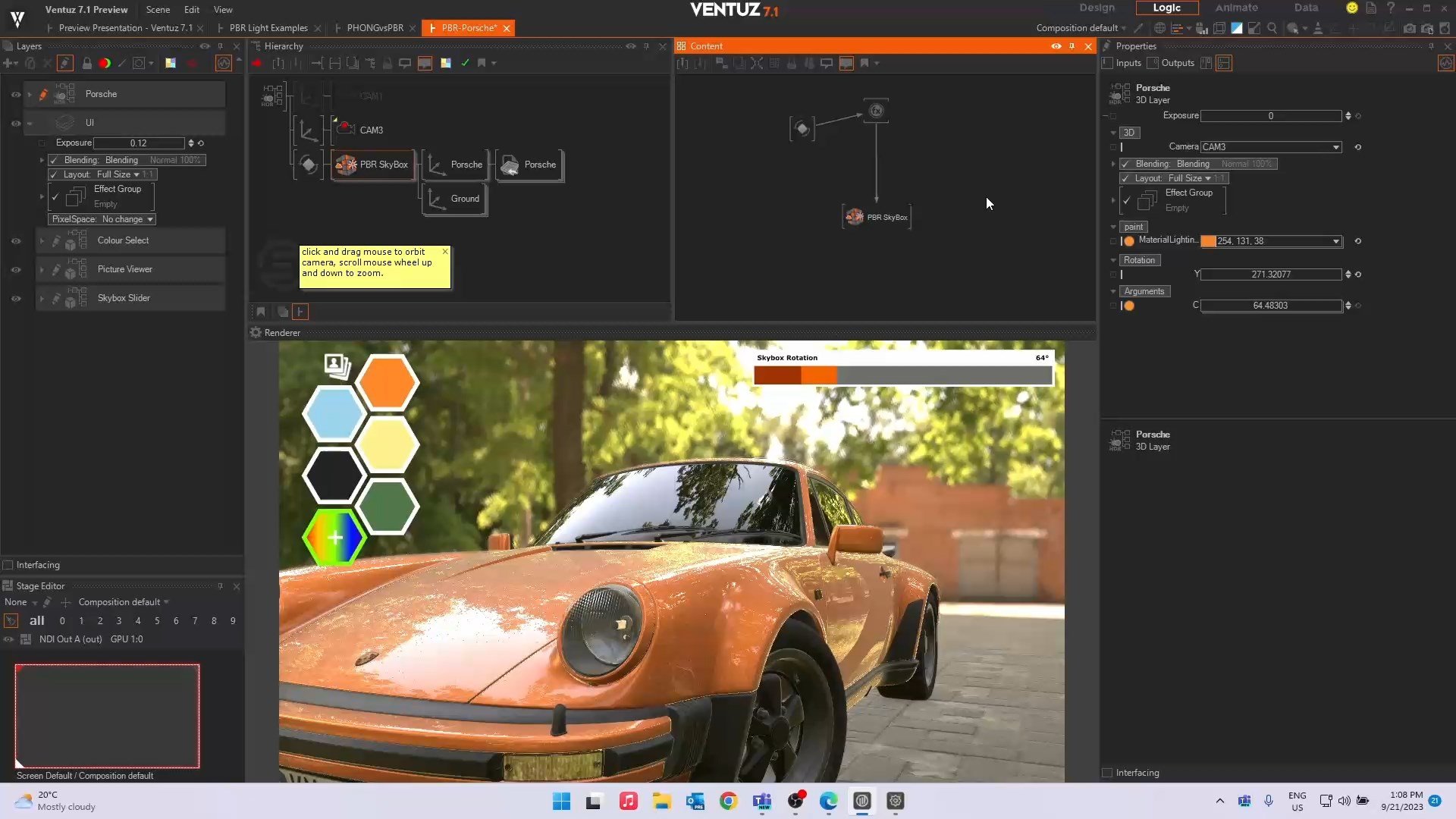Toggle the Interfacing checkbox in Layers panel

[x=8, y=565]
